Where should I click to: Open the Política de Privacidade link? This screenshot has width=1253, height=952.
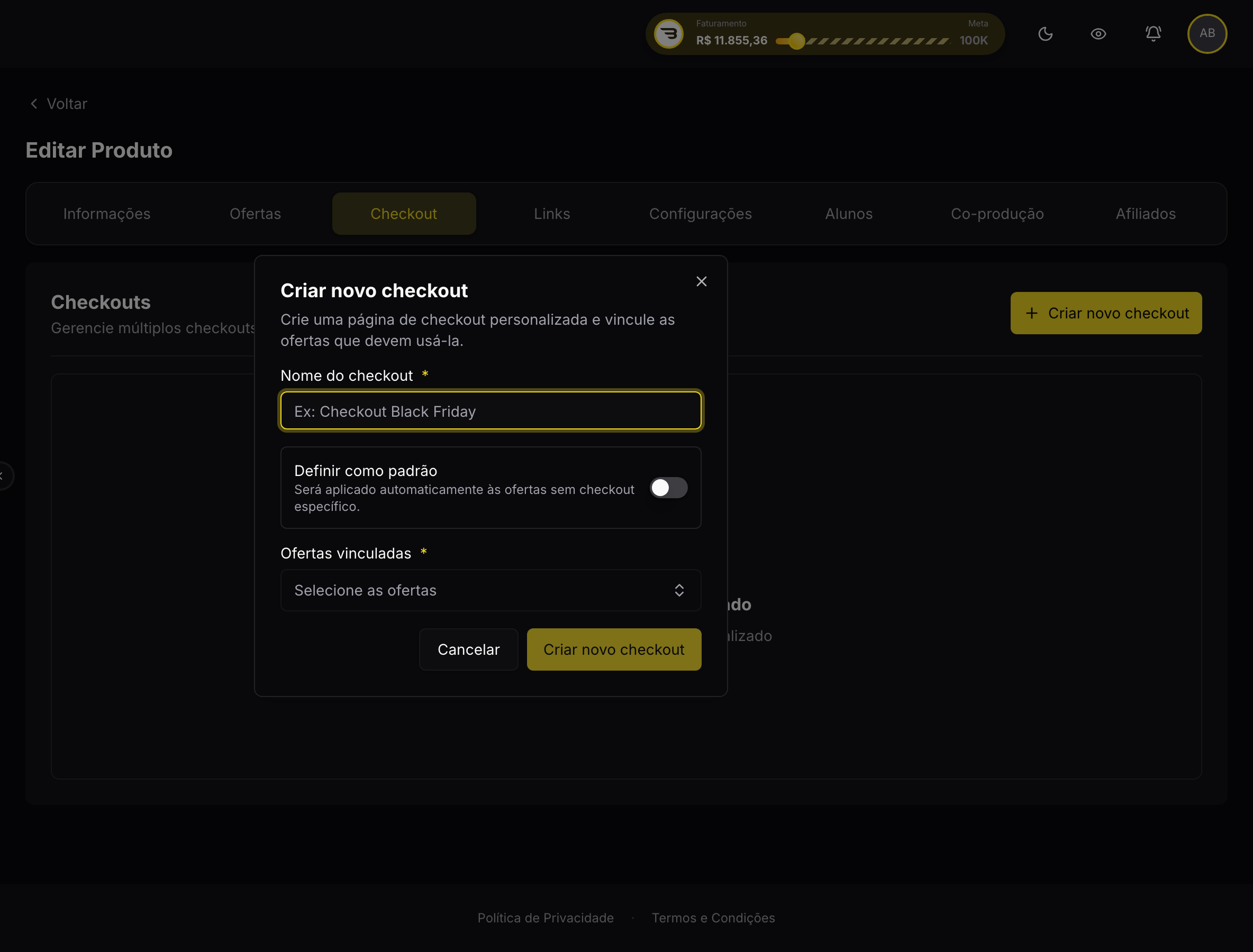(546, 918)
